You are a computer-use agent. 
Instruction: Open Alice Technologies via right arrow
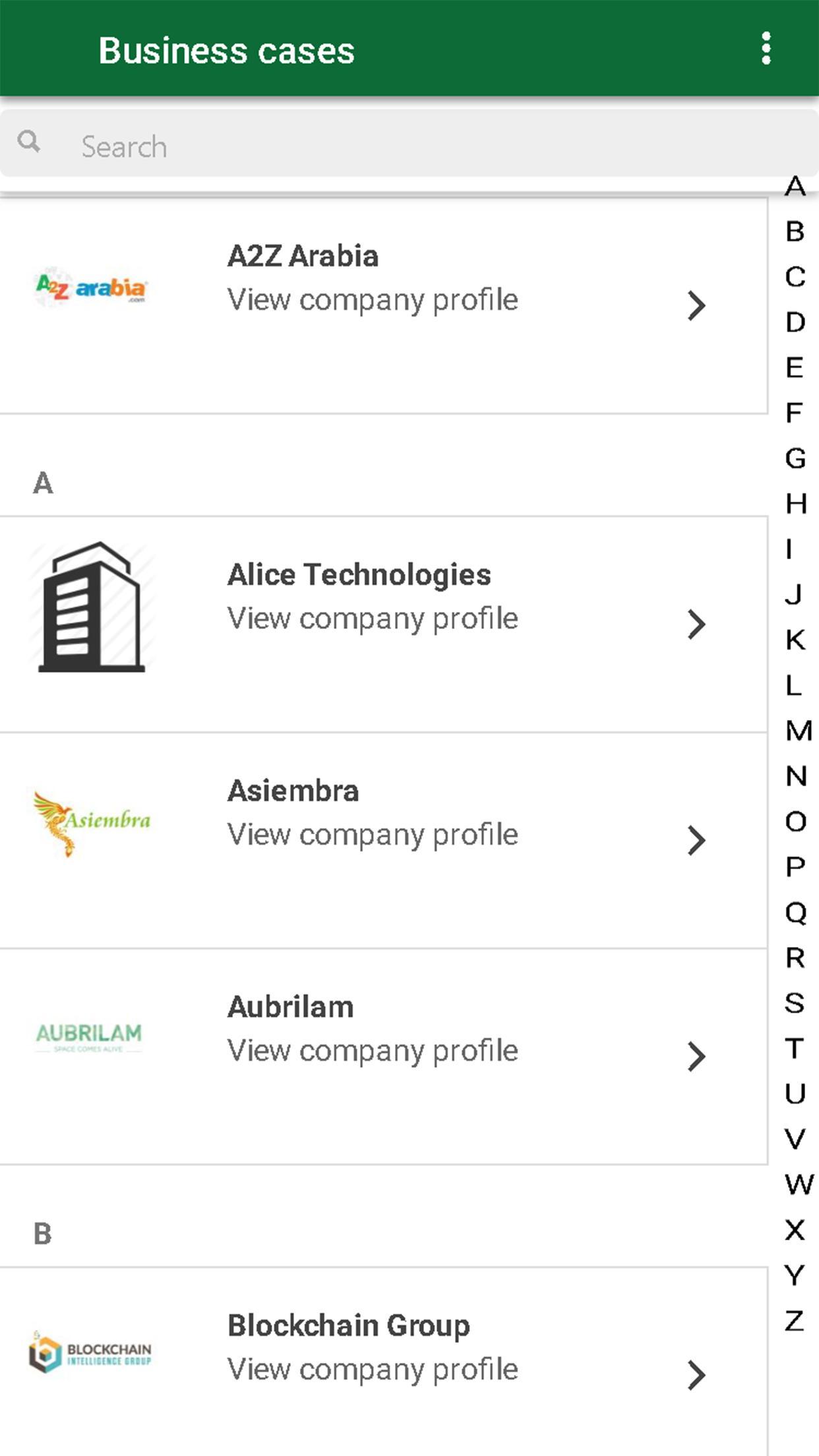(696, 624)
